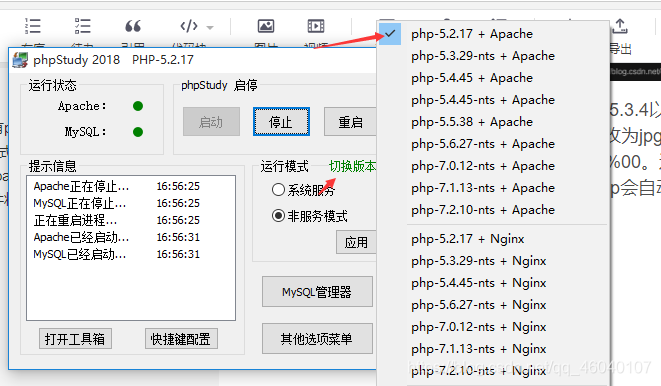The height and width of the screenshot is (386, 661).
Task: Select the 非服务模式 radio button
Action: pos(278,216)
